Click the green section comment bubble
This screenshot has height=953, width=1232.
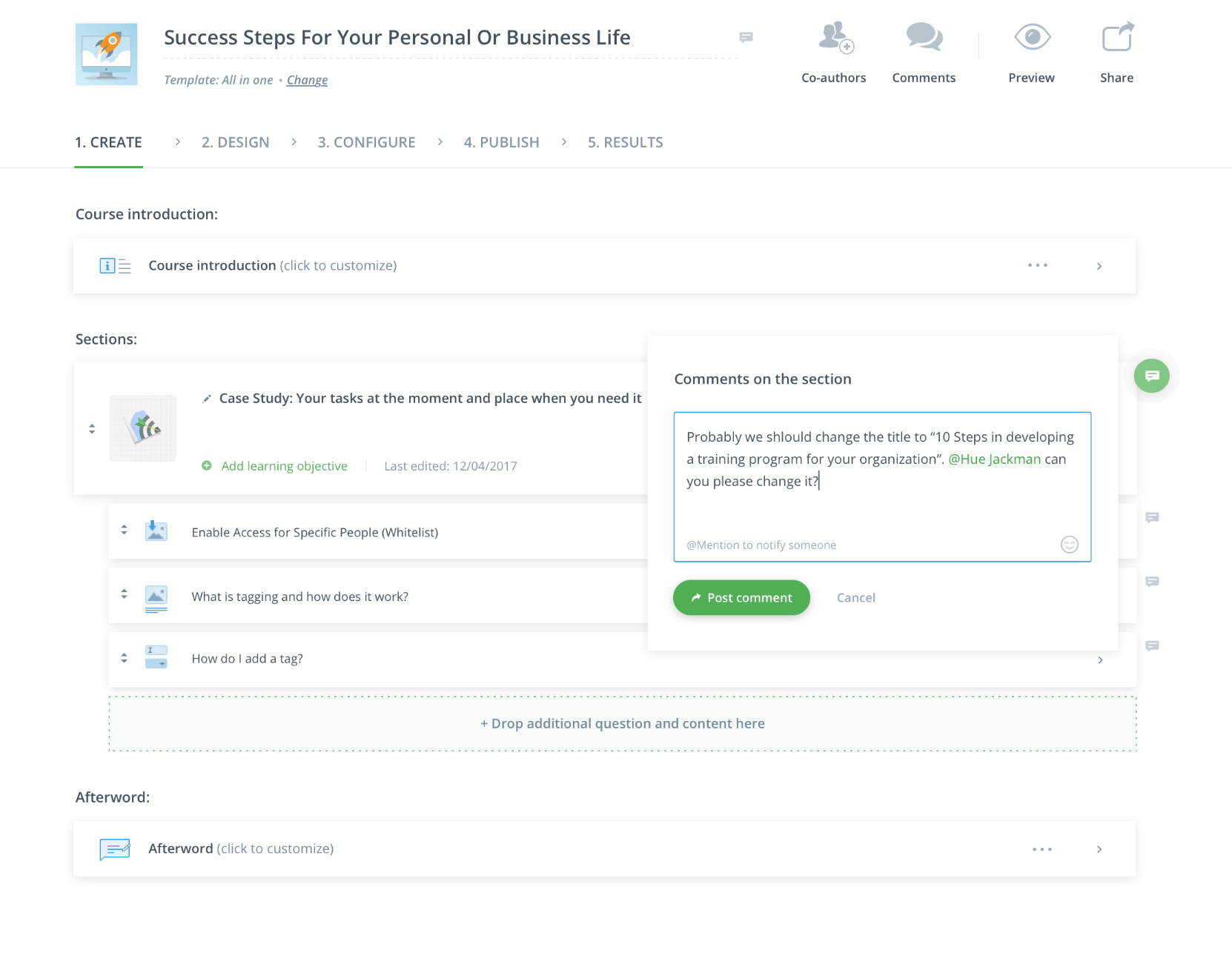click(x=1151, y=376)
